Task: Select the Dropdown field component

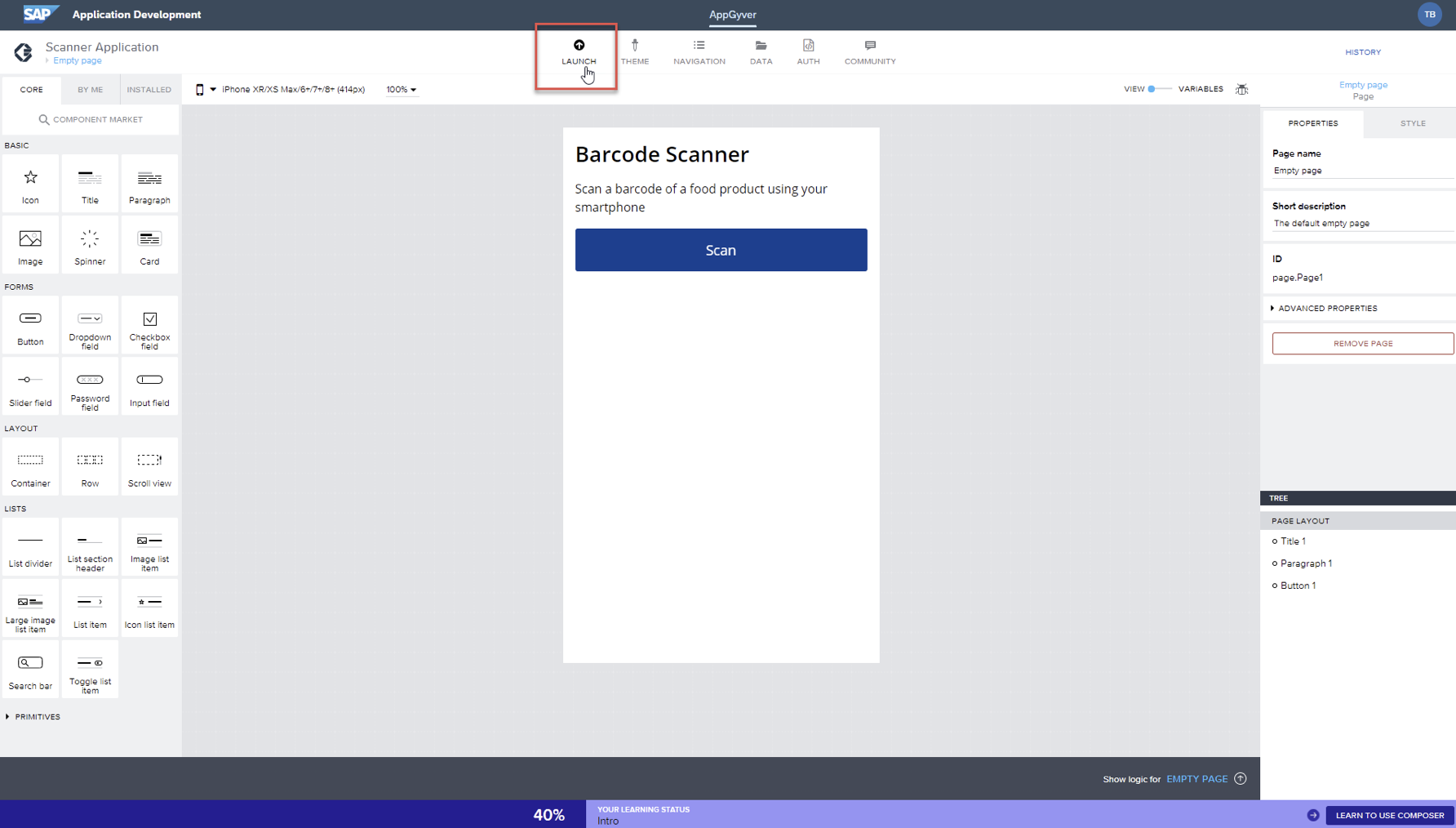Action: point(90,326)
